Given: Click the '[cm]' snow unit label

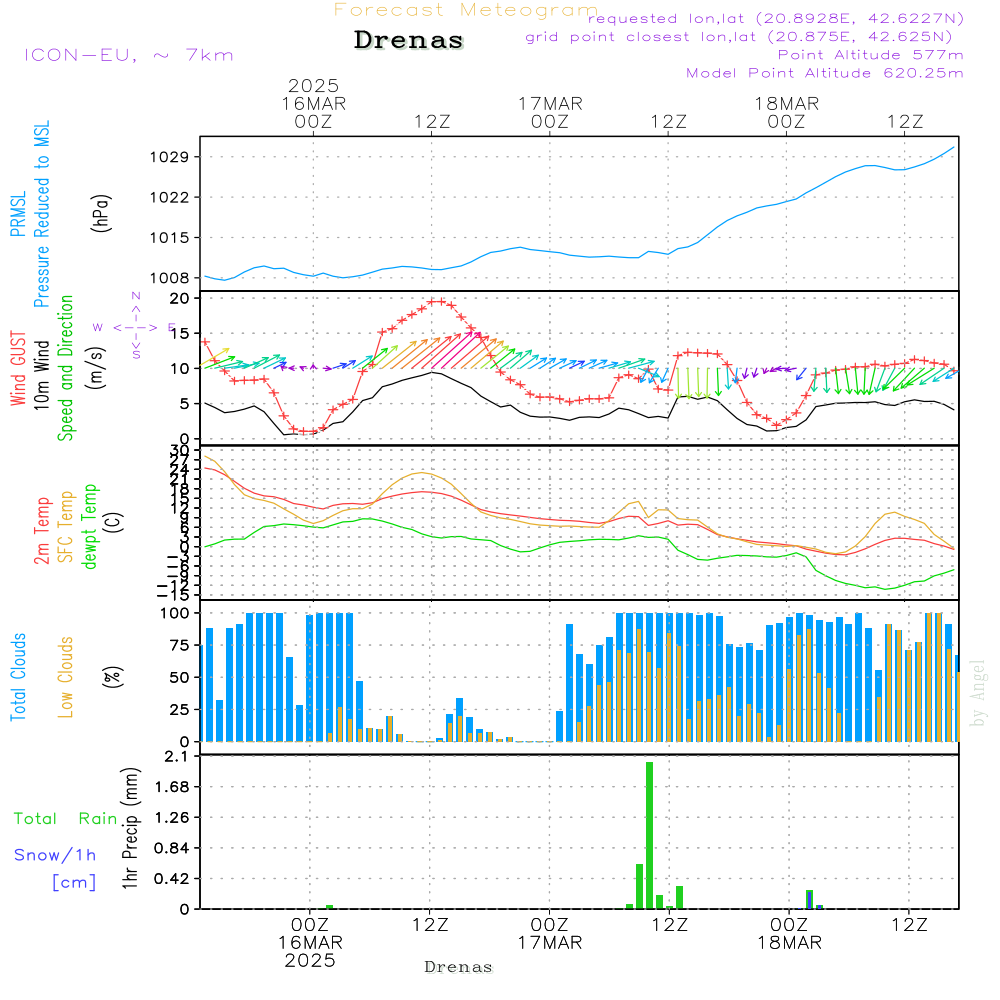Looking at the screenshot, I should (74, 883).
